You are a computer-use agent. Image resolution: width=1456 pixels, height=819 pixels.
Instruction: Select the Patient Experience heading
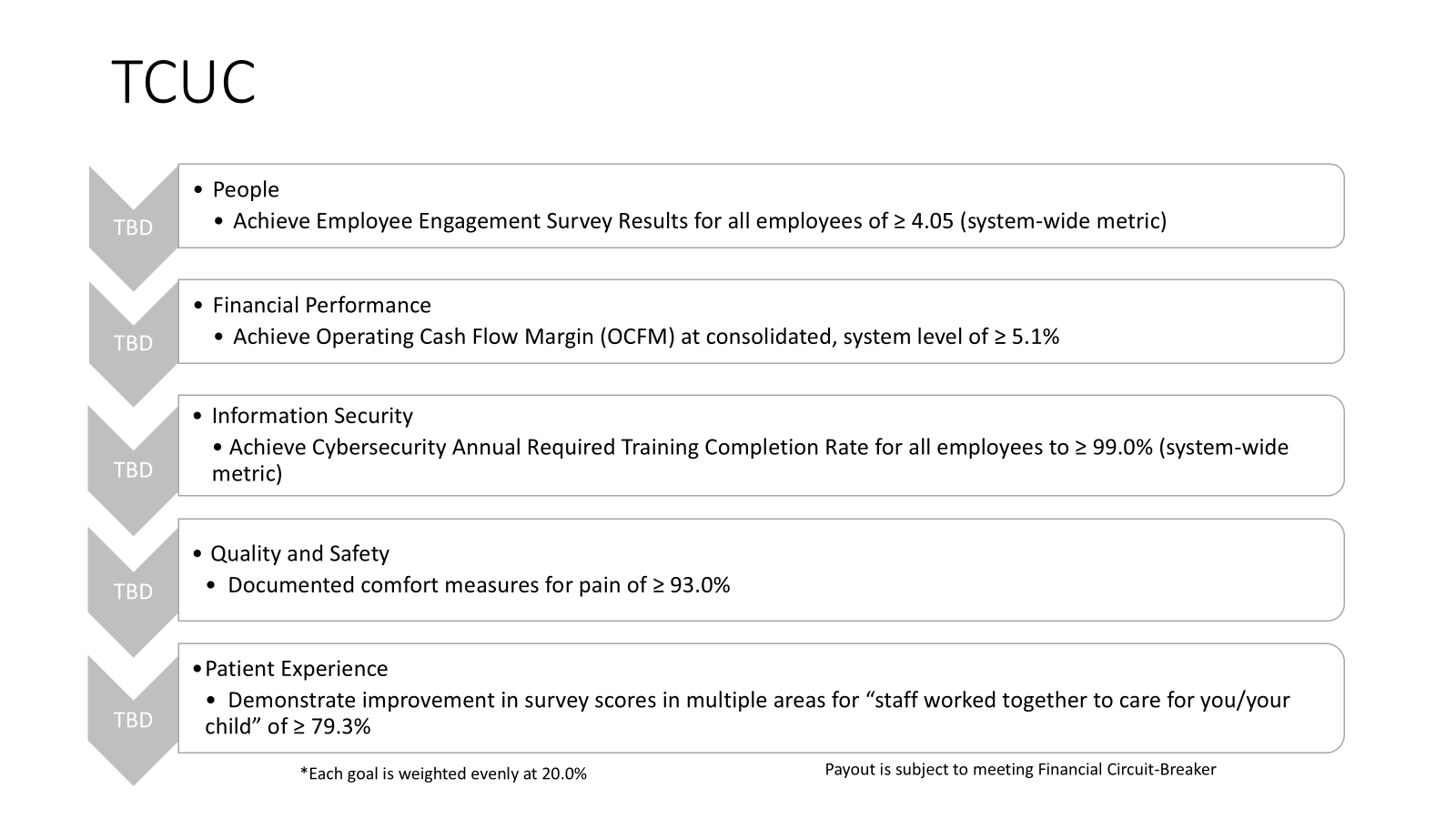[x=296, y=669]
